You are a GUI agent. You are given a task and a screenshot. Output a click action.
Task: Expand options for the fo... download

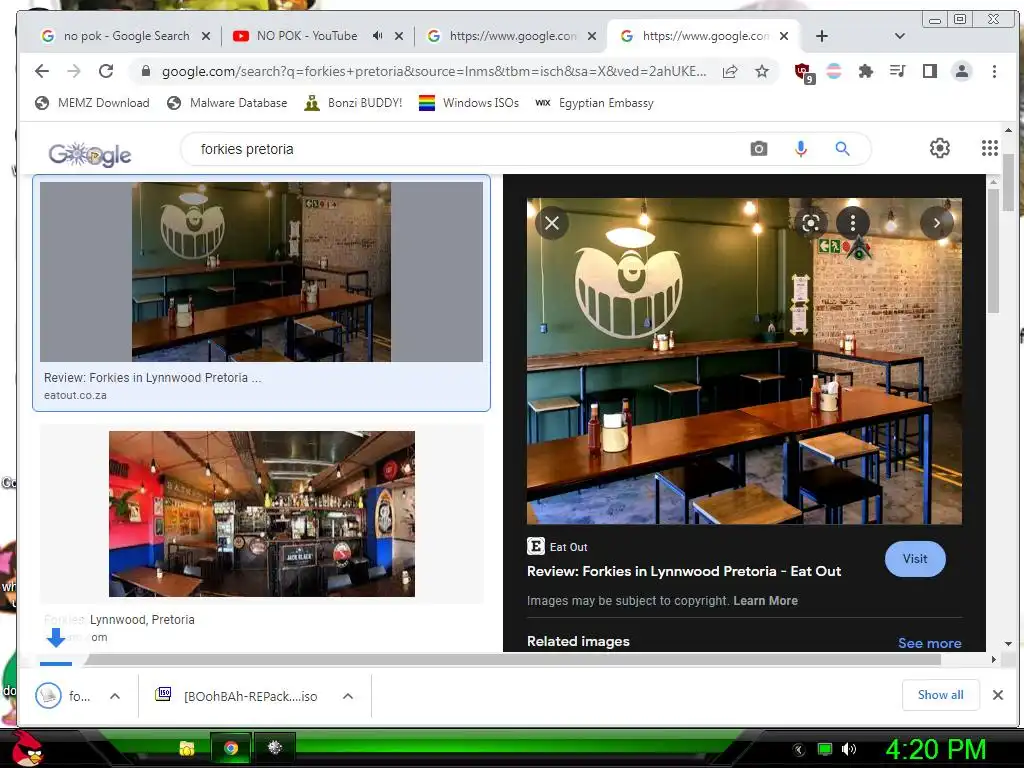(x=115, y=696)
